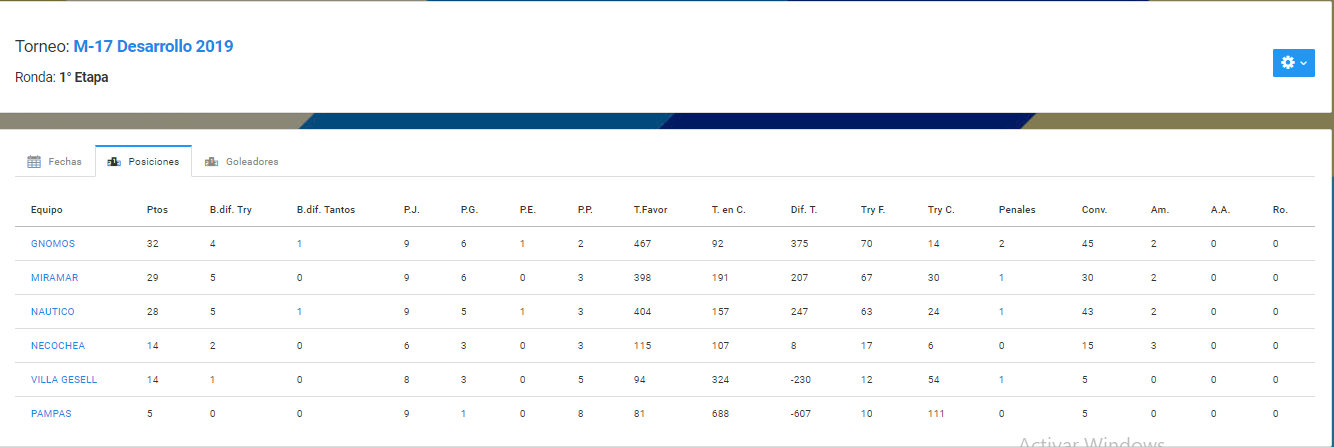The width and height of the screenshot is (1334, 447).
Task: Open the GNOMOS team link
Action: 53,244
